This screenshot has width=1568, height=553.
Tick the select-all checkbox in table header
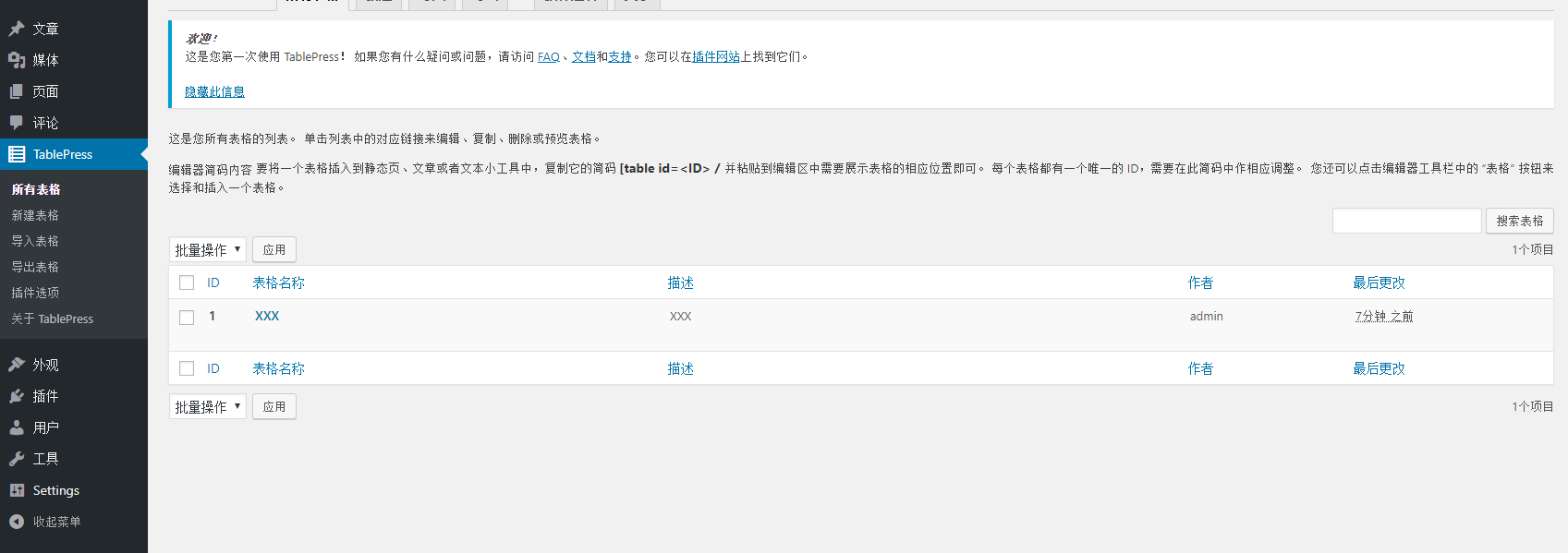coord(187,283)
